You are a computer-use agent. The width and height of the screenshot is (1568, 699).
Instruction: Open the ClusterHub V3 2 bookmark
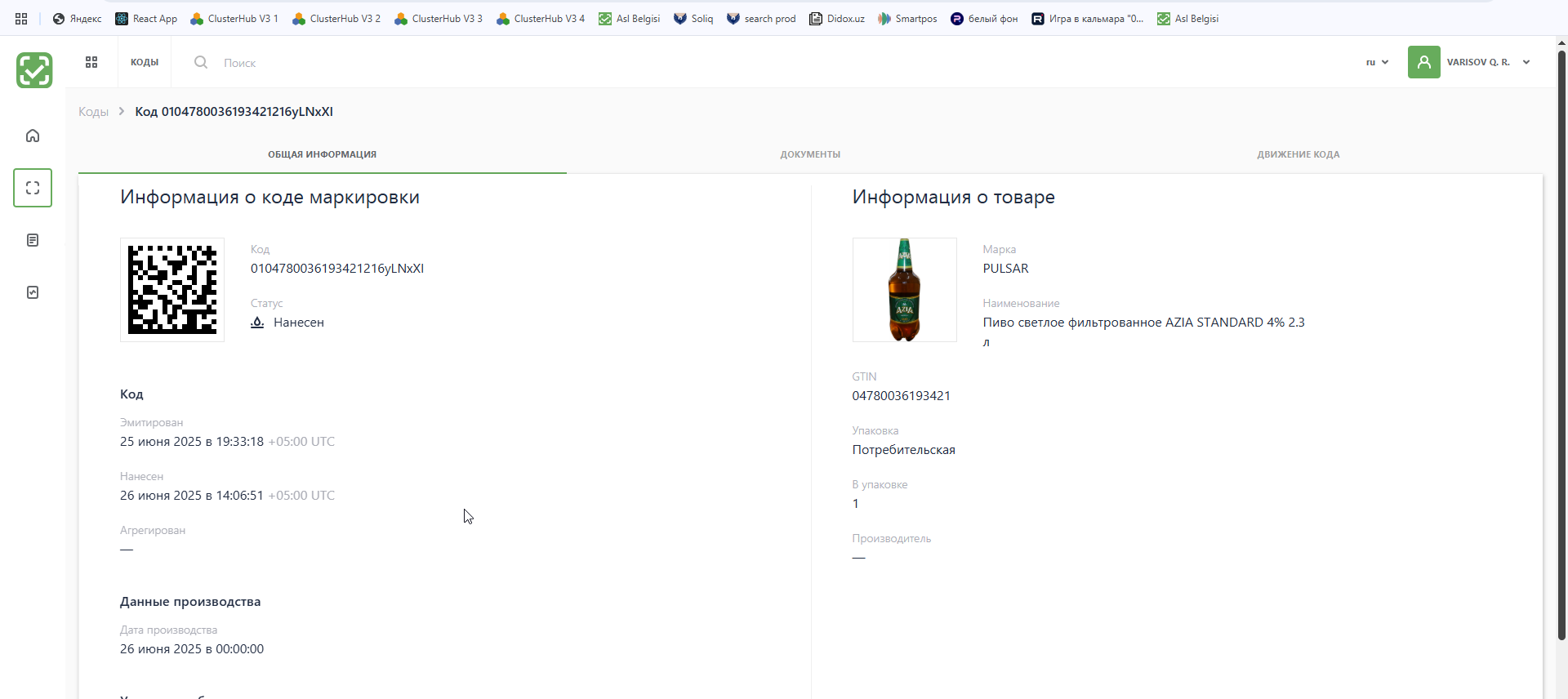(x=336, y=19)
